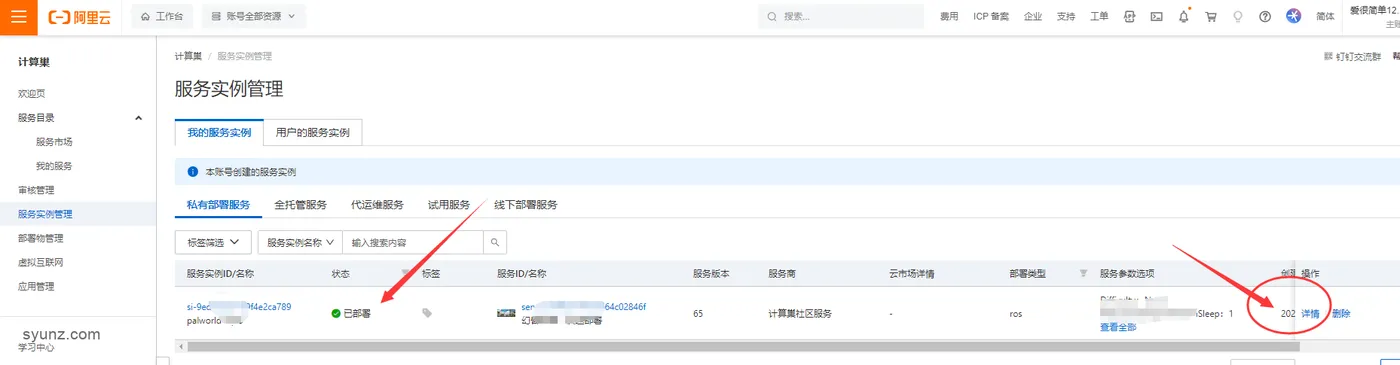Click the 部署类型 value ros
The image size is (1400, 365).
pos(1016,314)
